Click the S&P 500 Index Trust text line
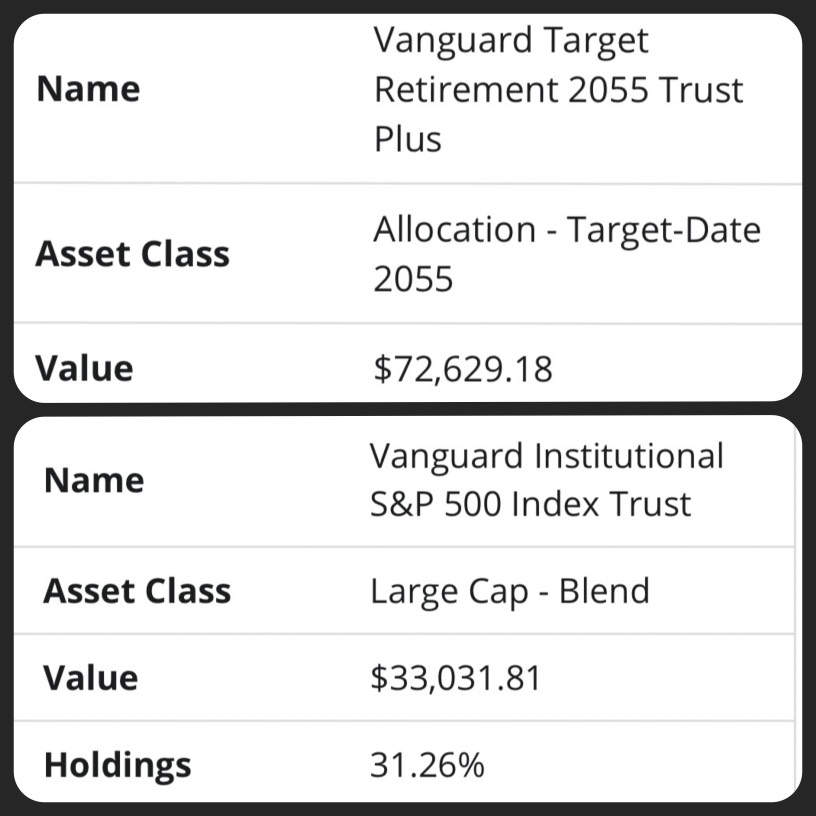Screen dimensions: 816x816 pyautogui.click(x=531, y=504)
